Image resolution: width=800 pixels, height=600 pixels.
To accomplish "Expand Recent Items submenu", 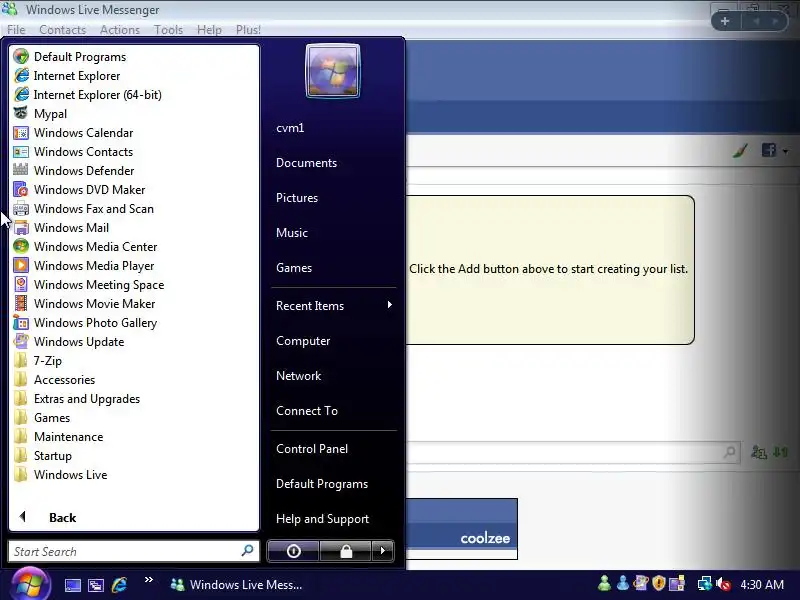I will click(334, 306).
